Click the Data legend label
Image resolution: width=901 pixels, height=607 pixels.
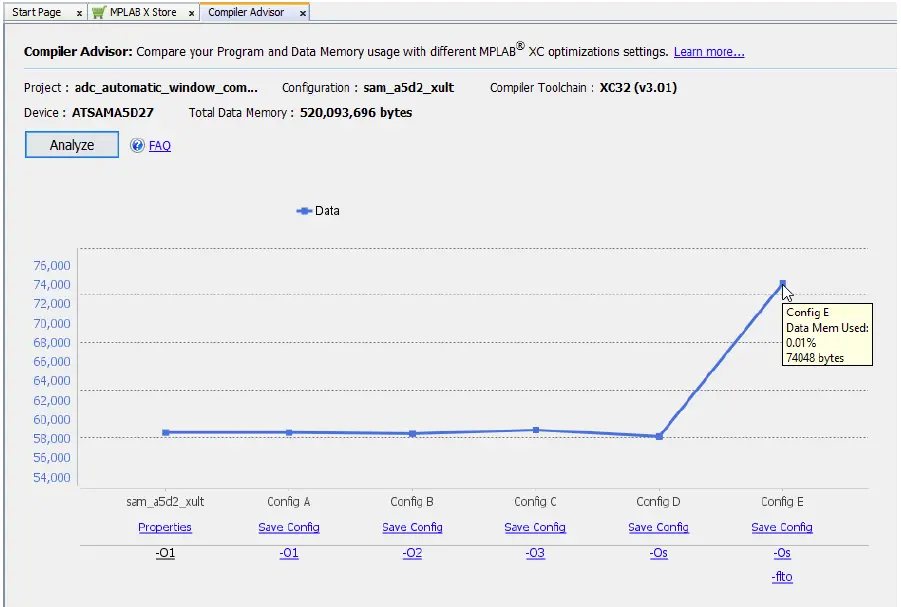327,211
